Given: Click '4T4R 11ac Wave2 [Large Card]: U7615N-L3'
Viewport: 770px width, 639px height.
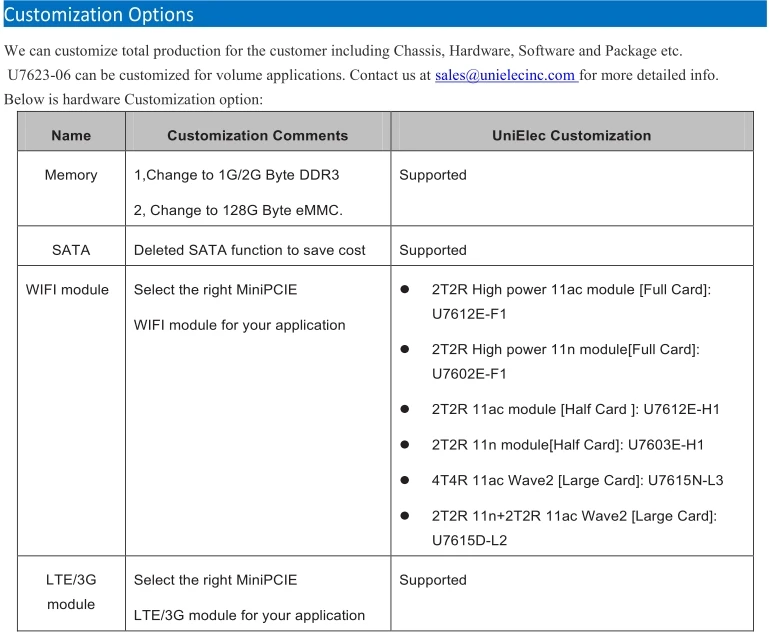Looking at the screenshot, I should tap(578, 480).
